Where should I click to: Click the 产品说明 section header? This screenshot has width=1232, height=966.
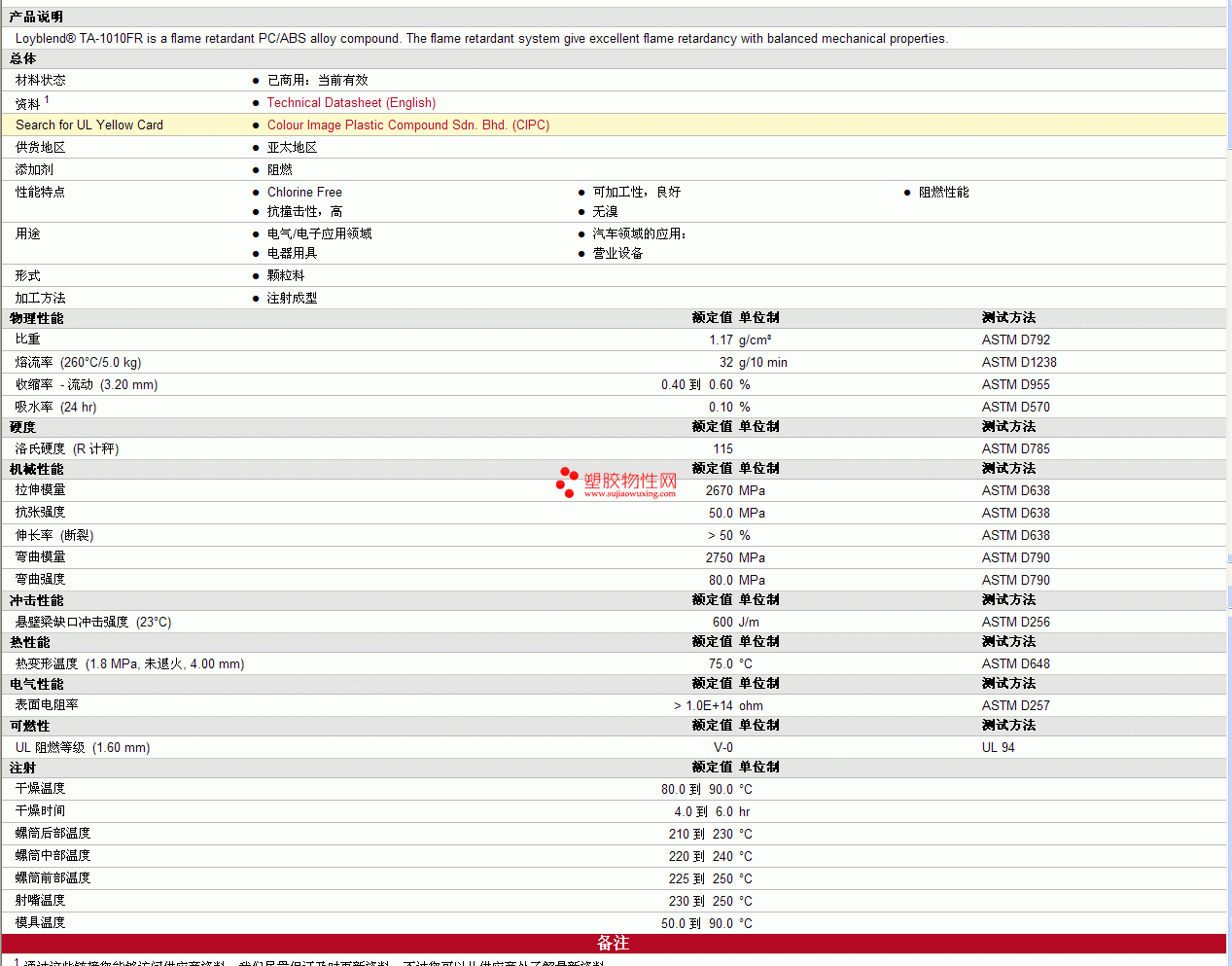(x=36, y=17)
